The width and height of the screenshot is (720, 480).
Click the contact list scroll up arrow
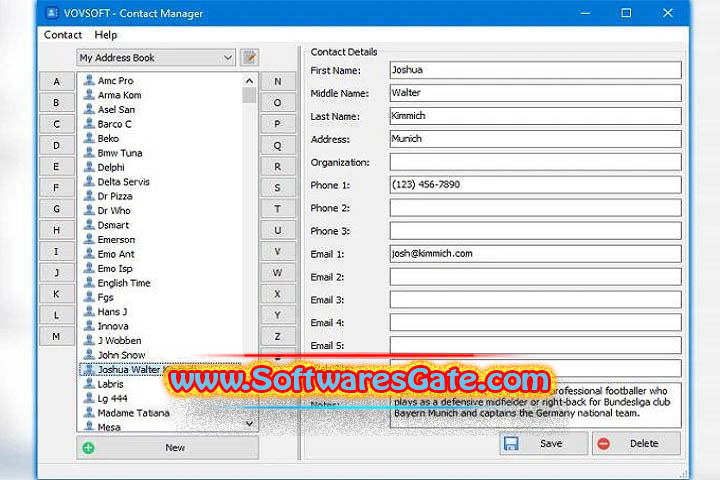(249, 81)
